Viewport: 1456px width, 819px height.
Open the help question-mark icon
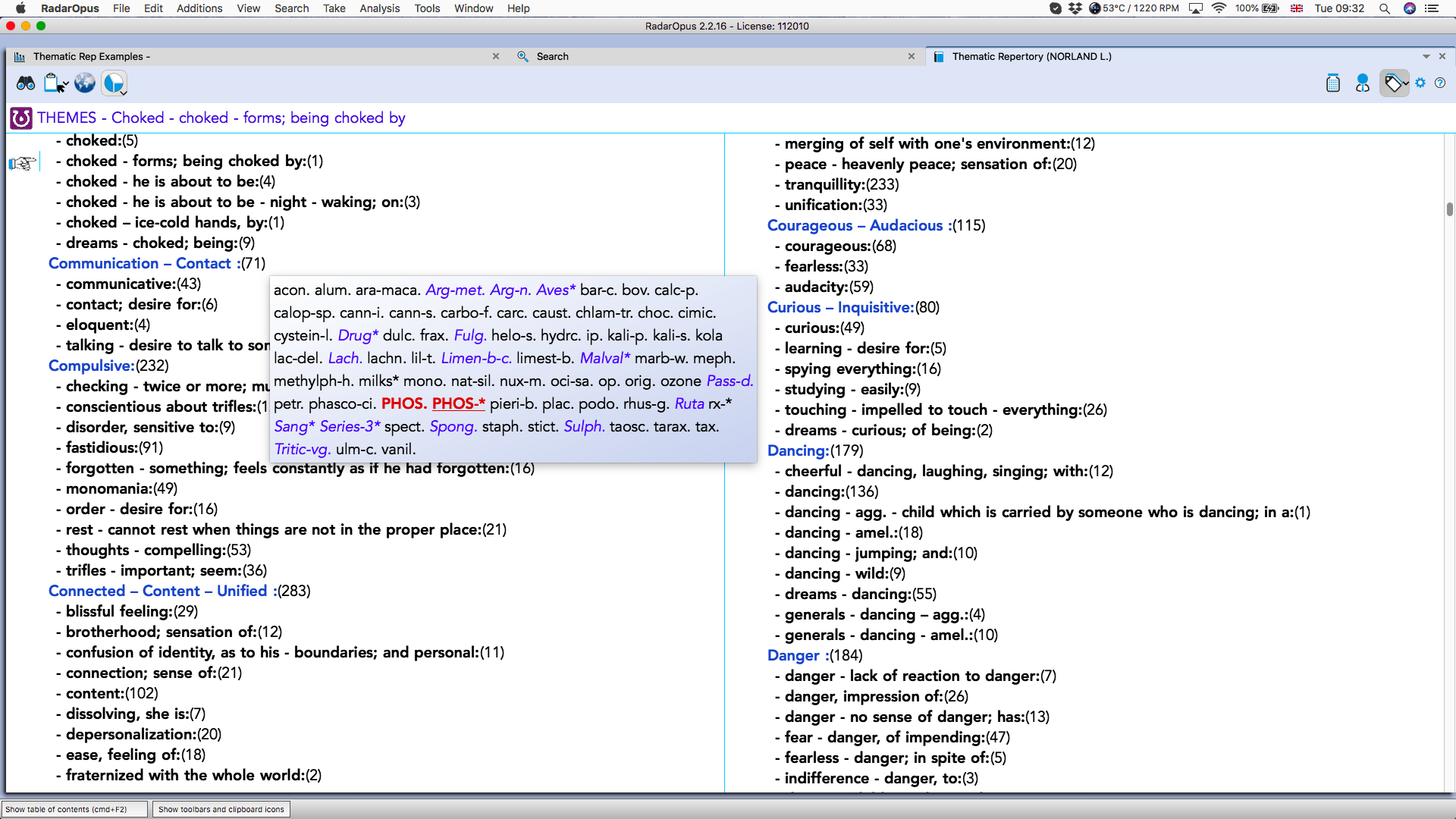1440,83
